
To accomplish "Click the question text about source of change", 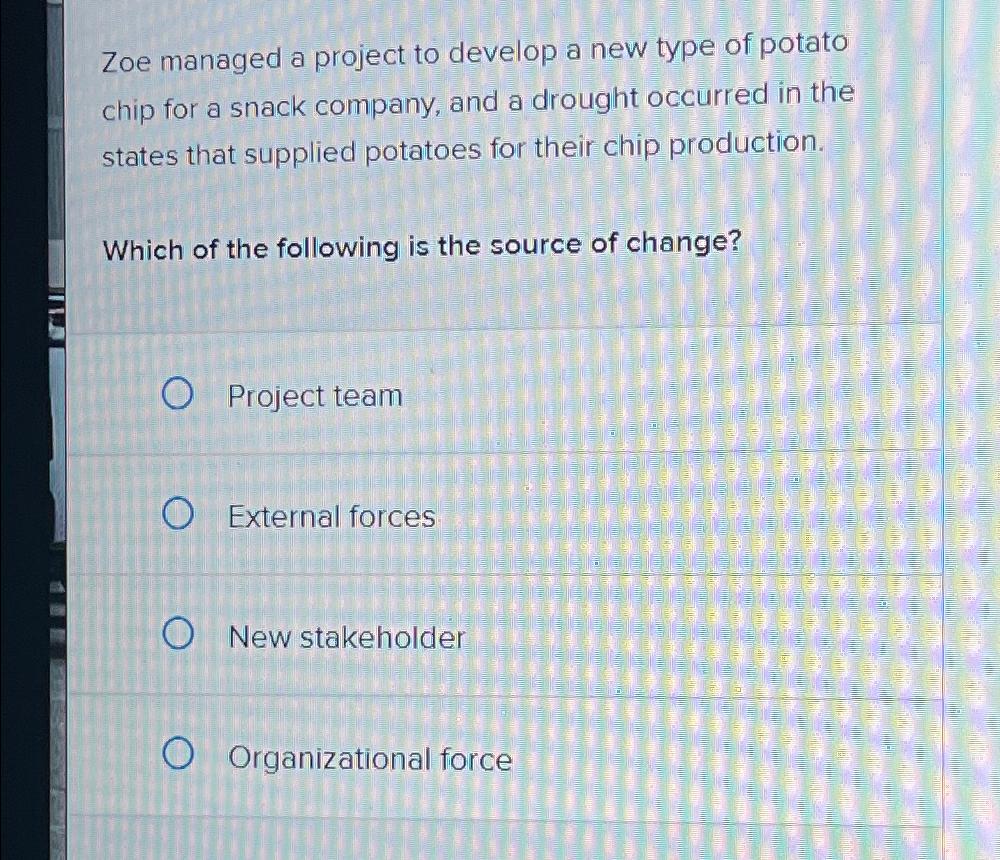I will [421, 245].
